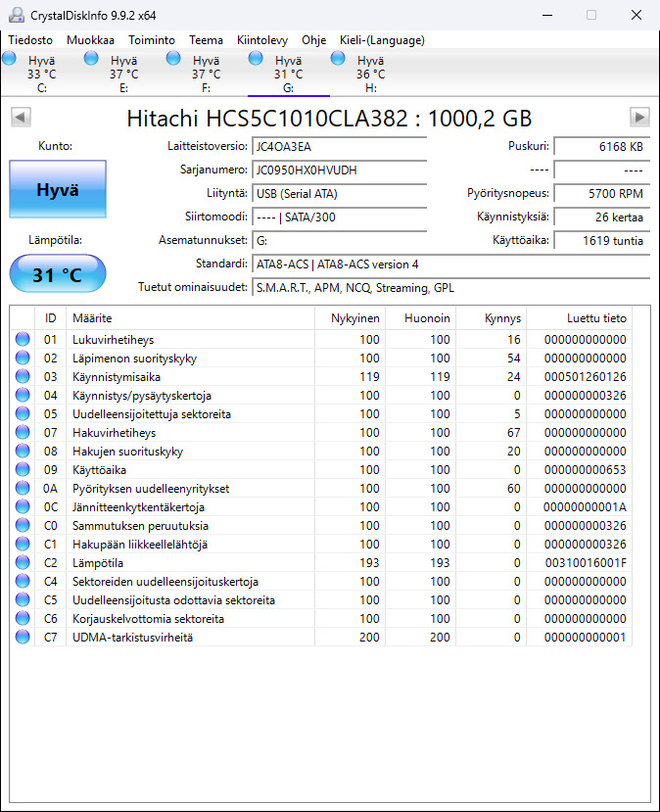This screenshot has width=660, height=812.
Task: Click status orb for Lukuvirhetiheys row
Action: [23, 339]
